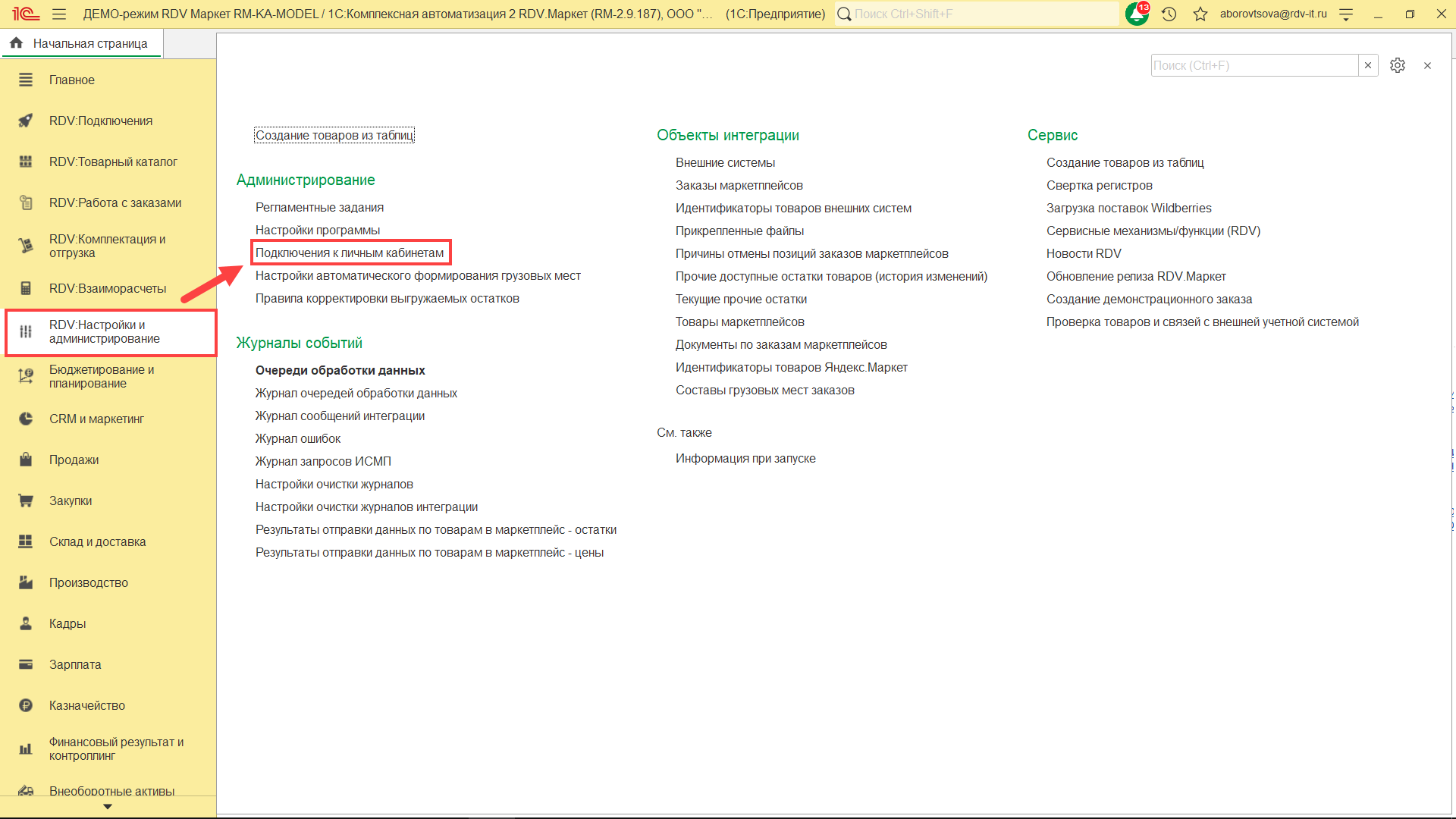Viewport: 1456px width, 819px height.
Task: Click the Продажи bag icon
Action: tap(26, 460)
